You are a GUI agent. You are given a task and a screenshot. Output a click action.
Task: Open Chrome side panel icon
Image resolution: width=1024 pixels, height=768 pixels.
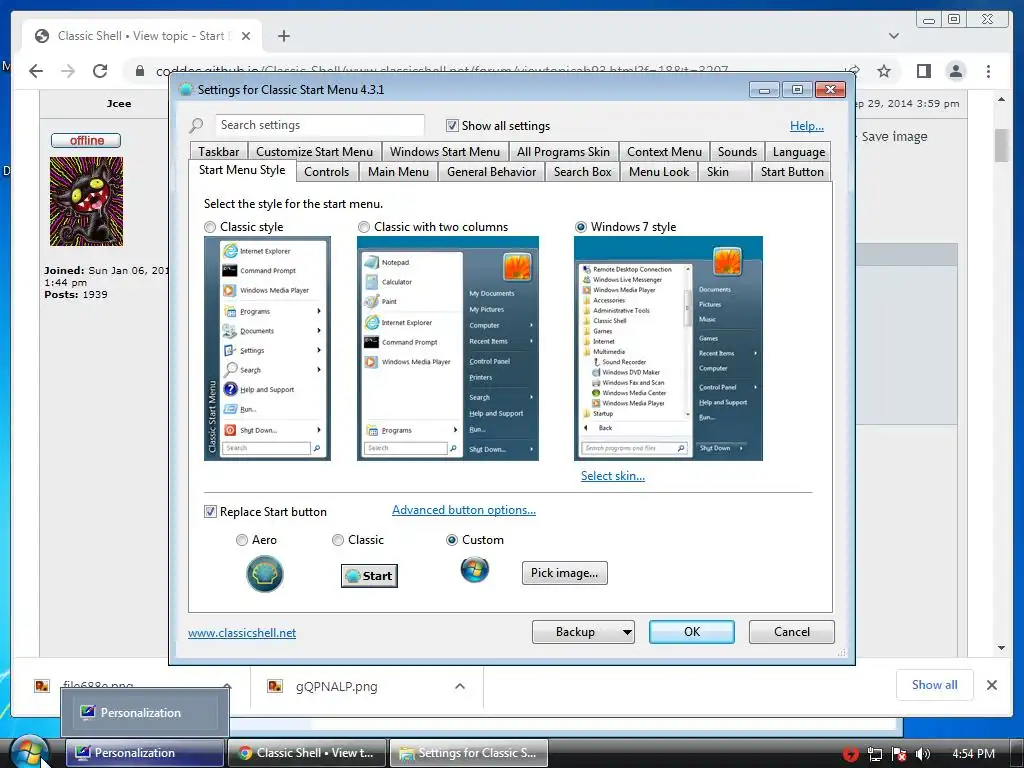click(923, 71)
